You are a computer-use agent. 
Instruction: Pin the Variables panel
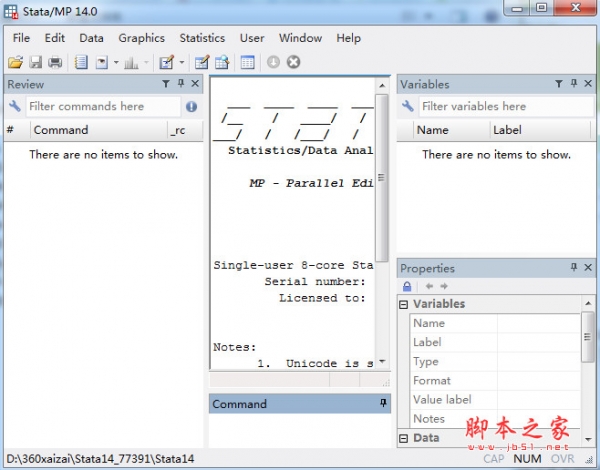574,83
